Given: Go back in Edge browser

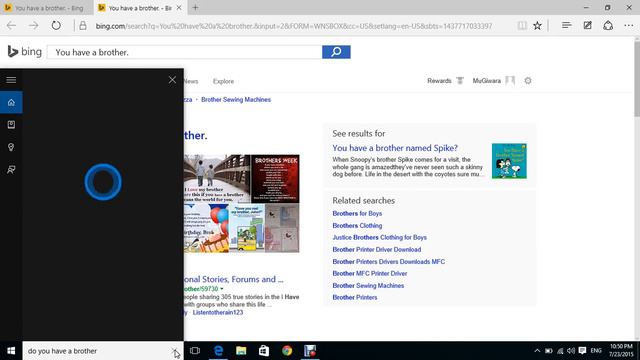Looking at the screenshot, I should click(x=11, y=26).
